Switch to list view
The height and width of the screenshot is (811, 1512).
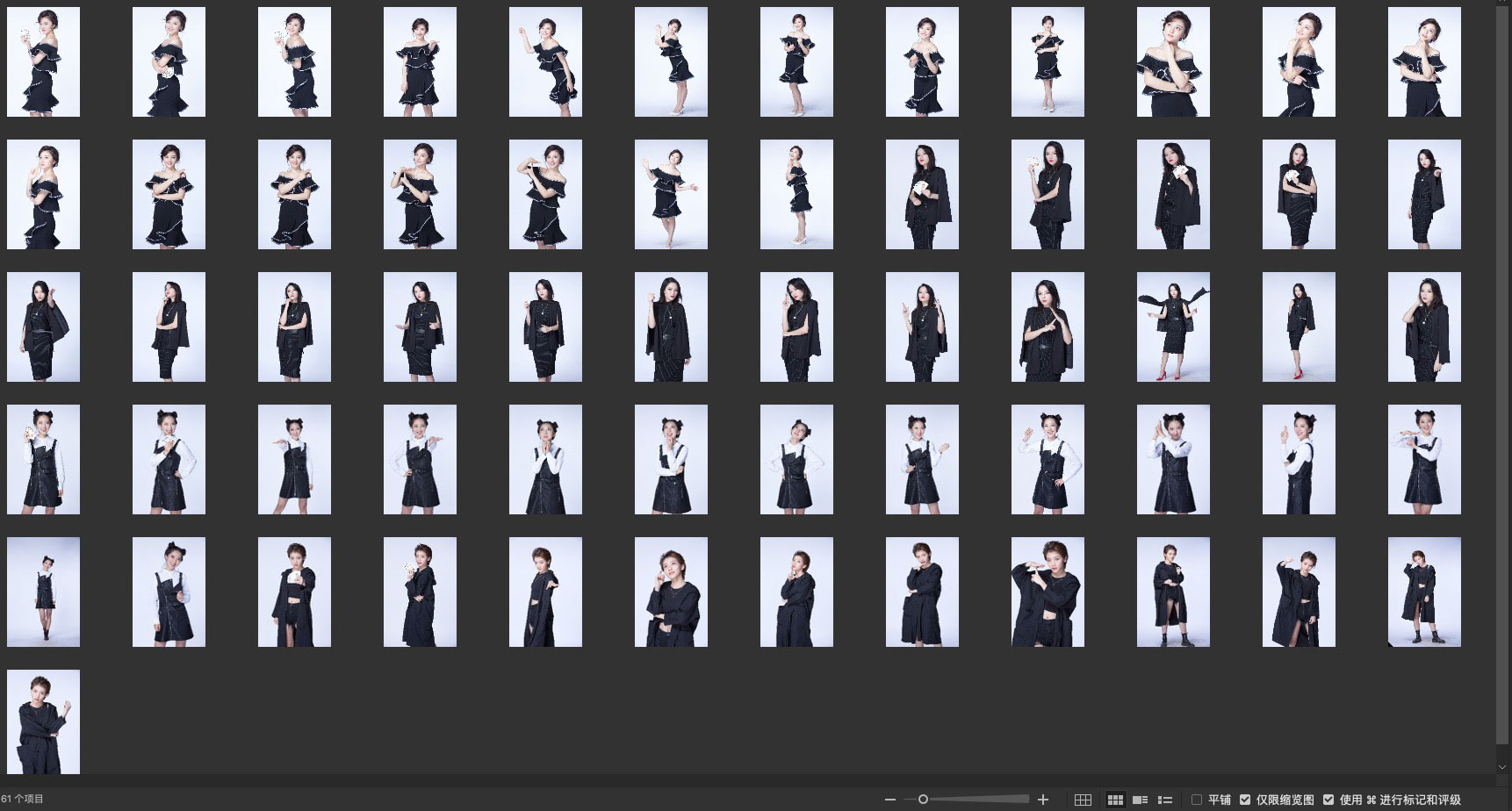1165,800
